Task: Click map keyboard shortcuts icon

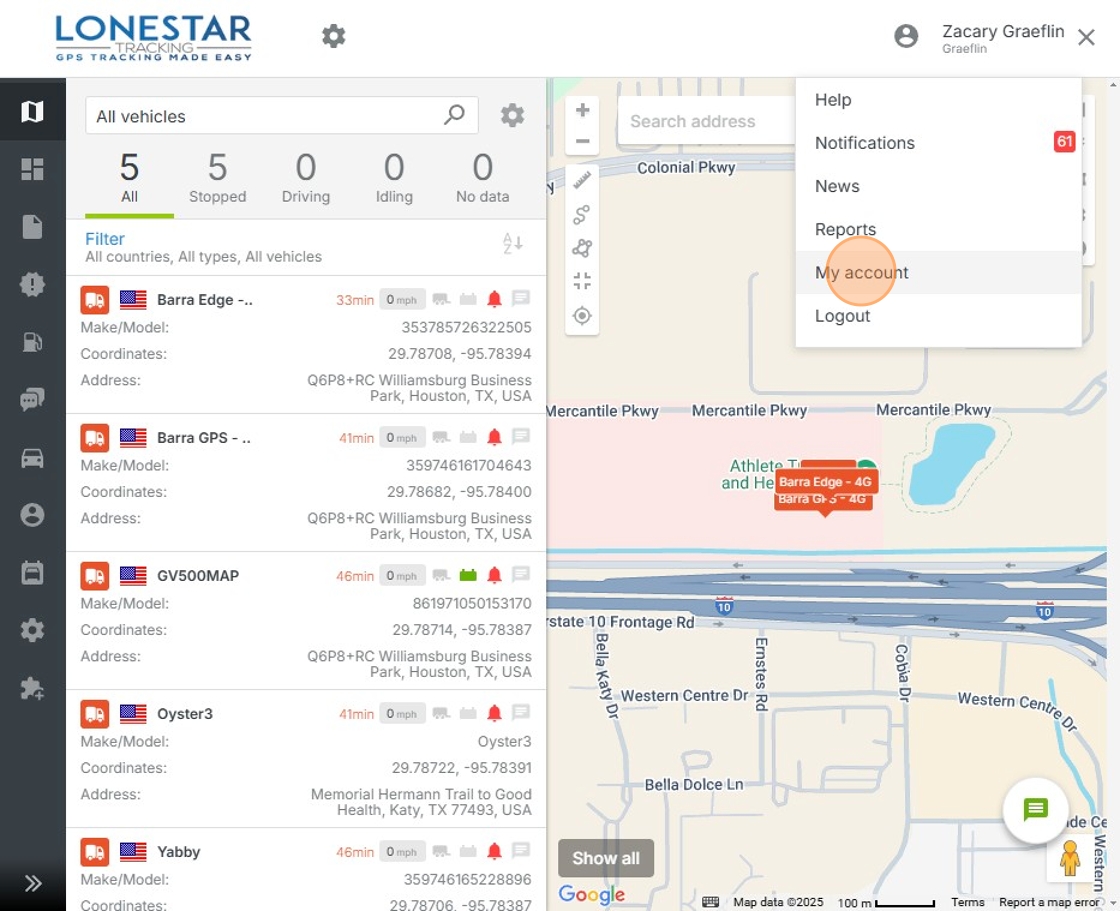Action: pyautogui.click(x=710, y=902)
